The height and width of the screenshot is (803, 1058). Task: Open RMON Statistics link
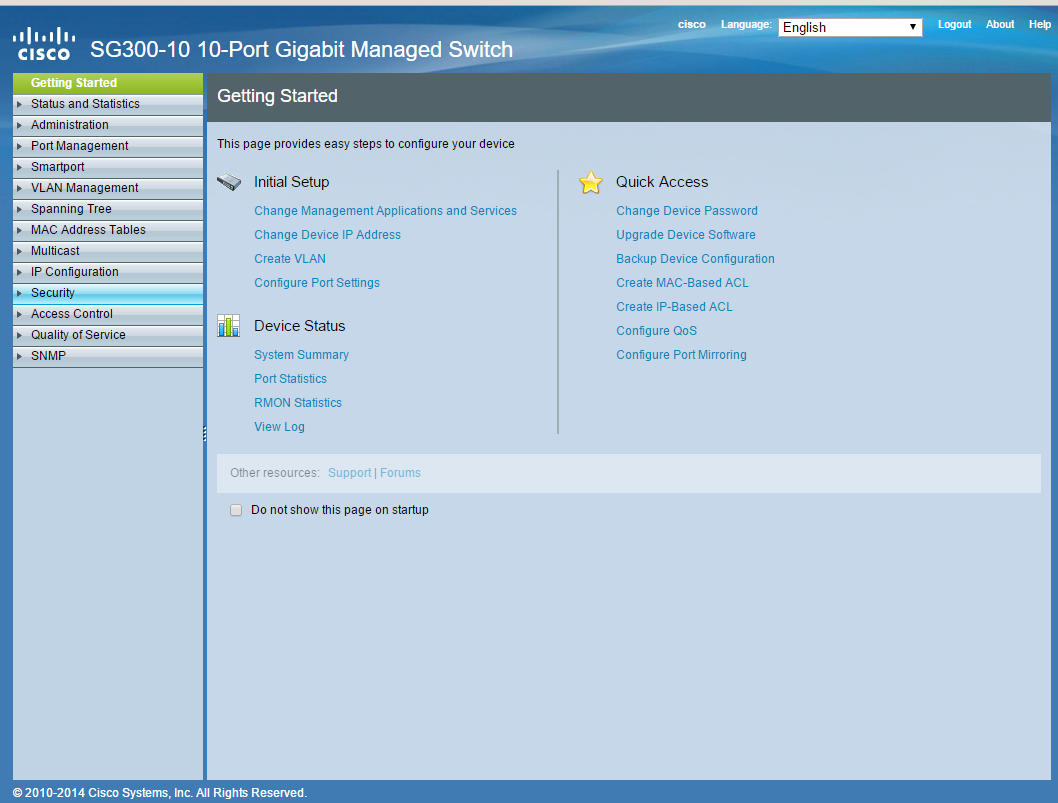(x=298, y=403)
